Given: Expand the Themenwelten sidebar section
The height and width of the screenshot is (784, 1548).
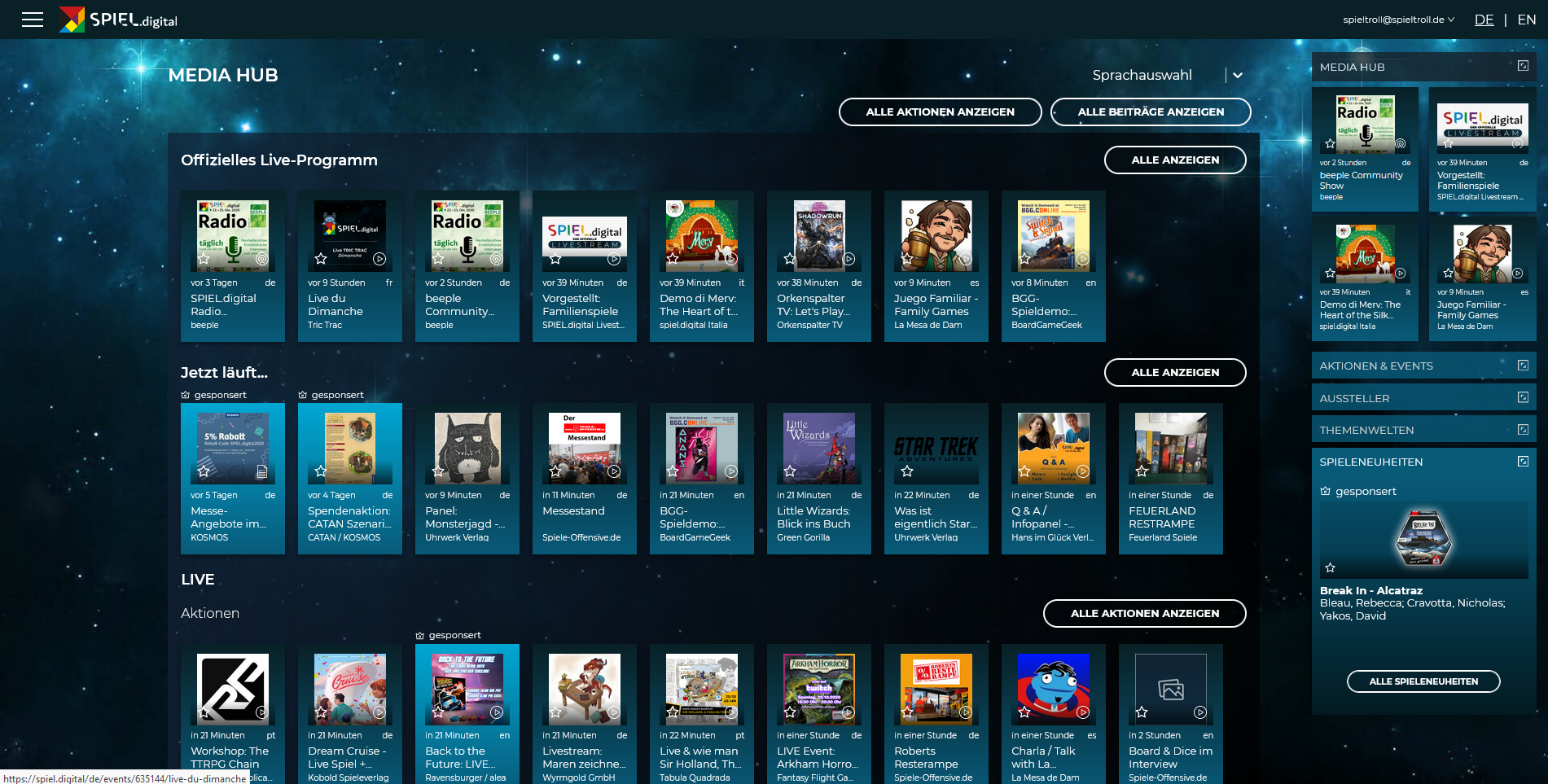Looking at the screenshot, I should tap(1423, 430).
